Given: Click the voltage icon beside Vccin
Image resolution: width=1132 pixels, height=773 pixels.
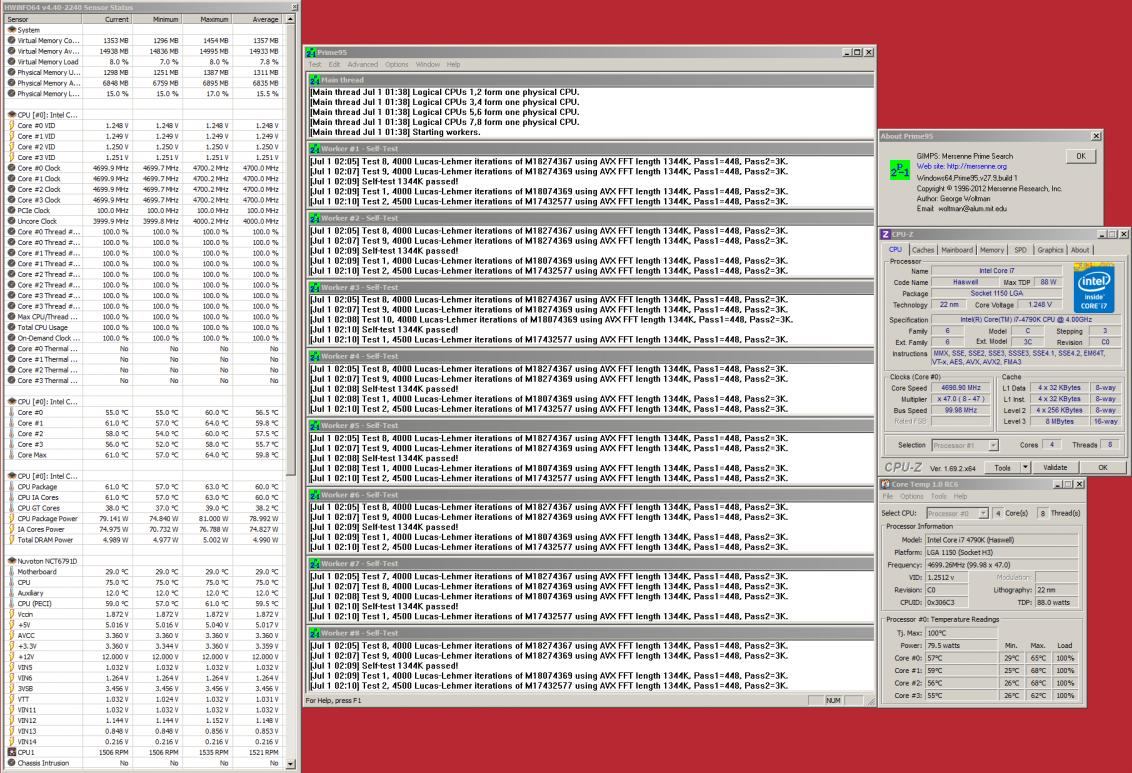Looking at the screenshot, I should point(12,614).
